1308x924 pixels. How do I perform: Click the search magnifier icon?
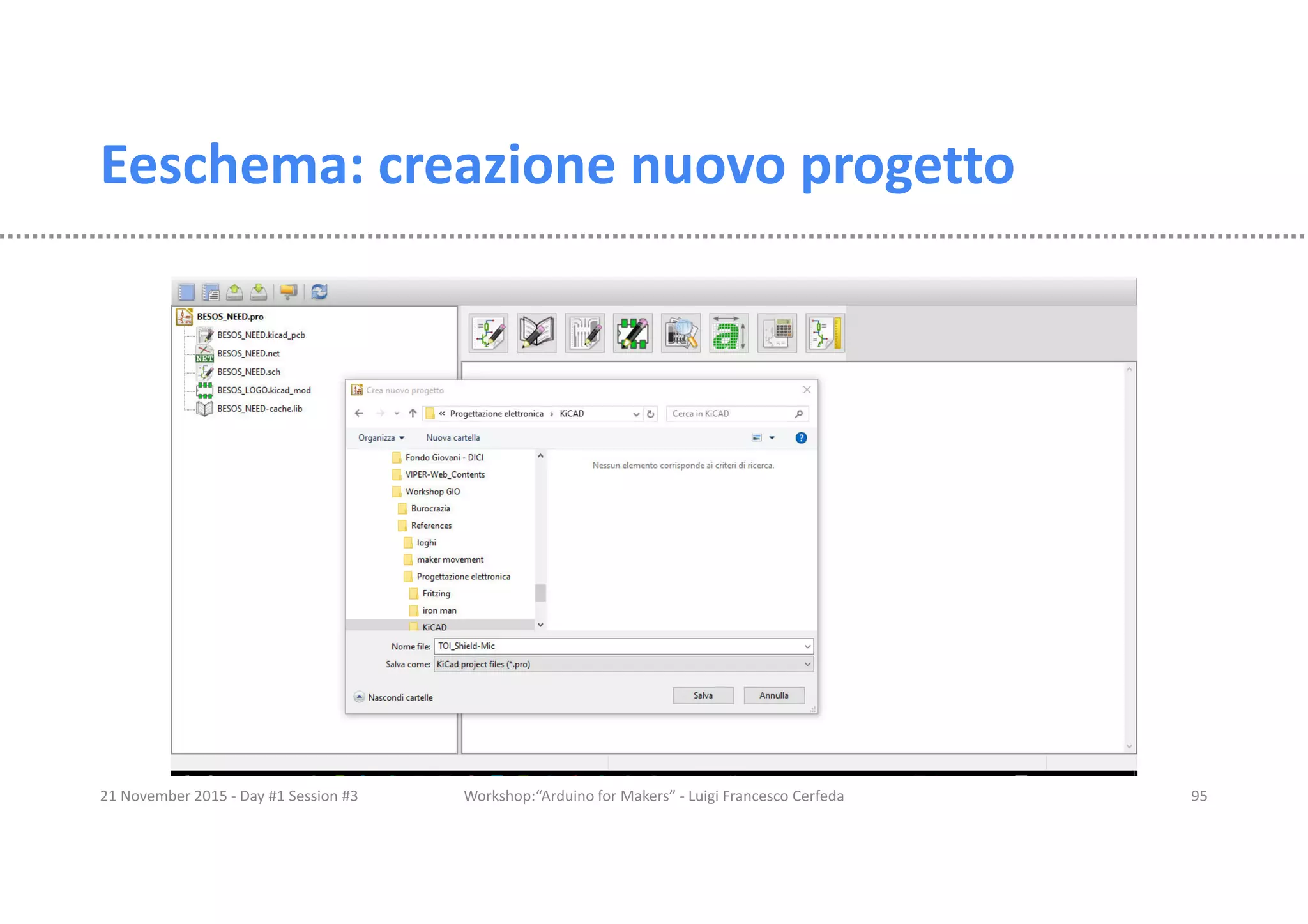click(x=799, y=414)
